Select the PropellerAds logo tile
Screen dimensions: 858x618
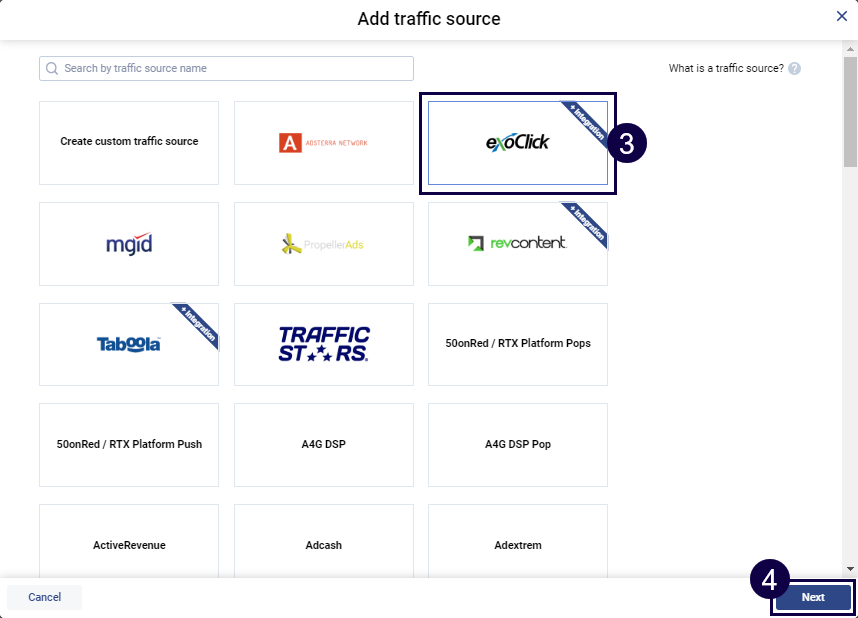click(323, 244)
